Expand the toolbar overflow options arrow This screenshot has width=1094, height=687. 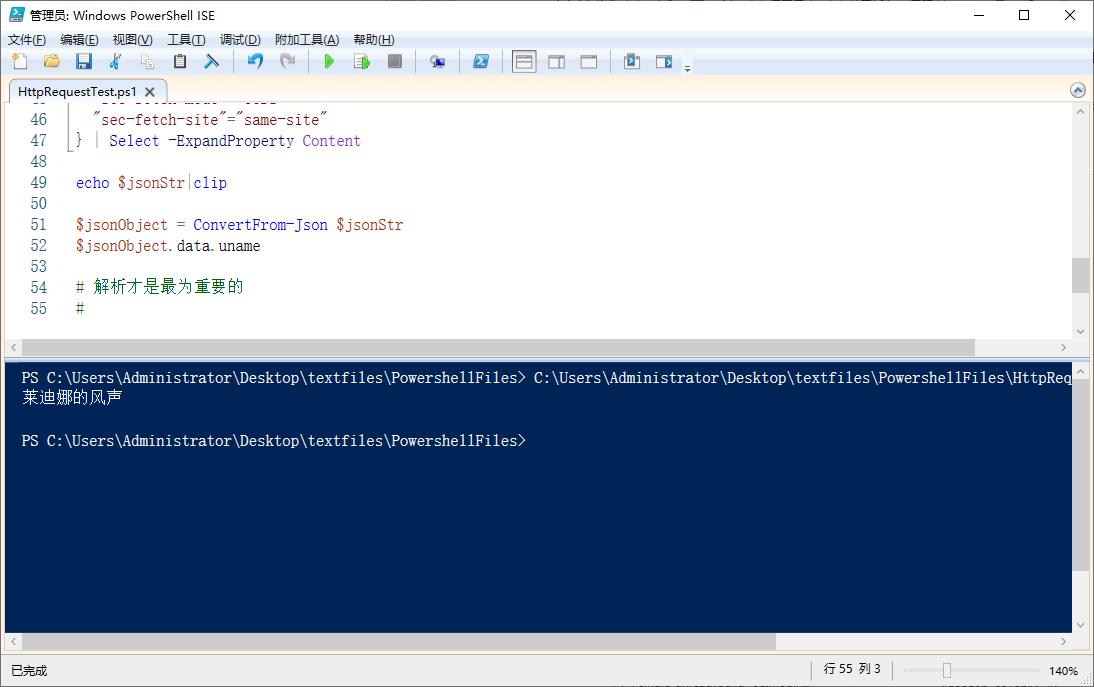(688, 68)
